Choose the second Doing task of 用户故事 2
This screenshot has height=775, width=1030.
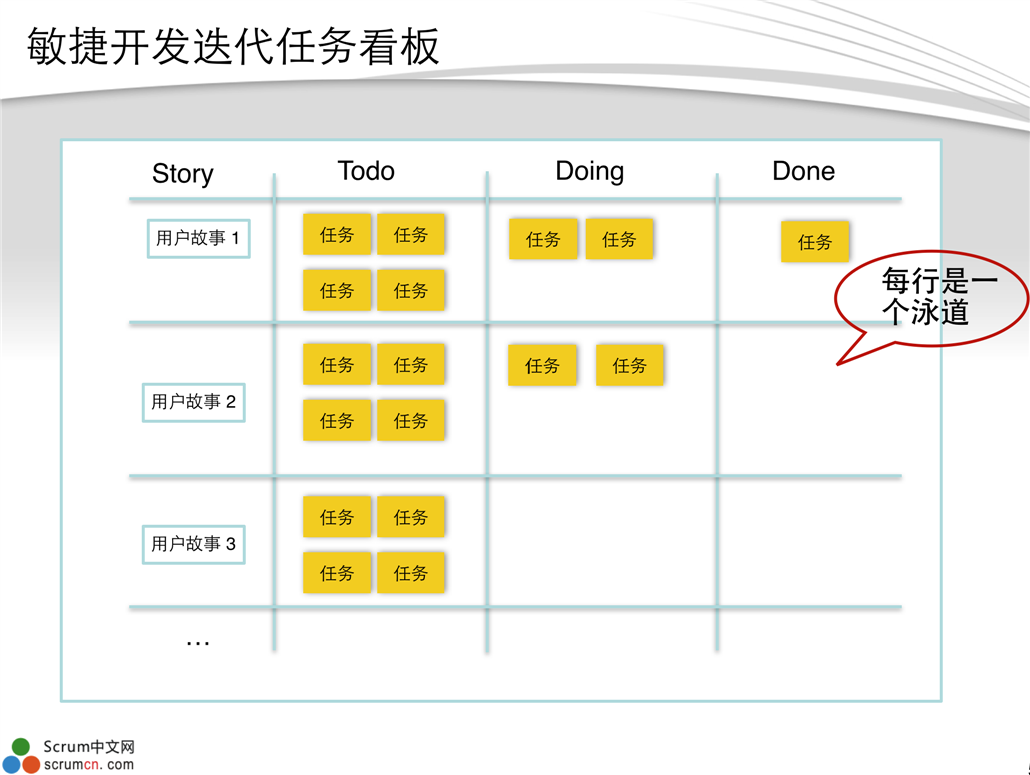629,366
